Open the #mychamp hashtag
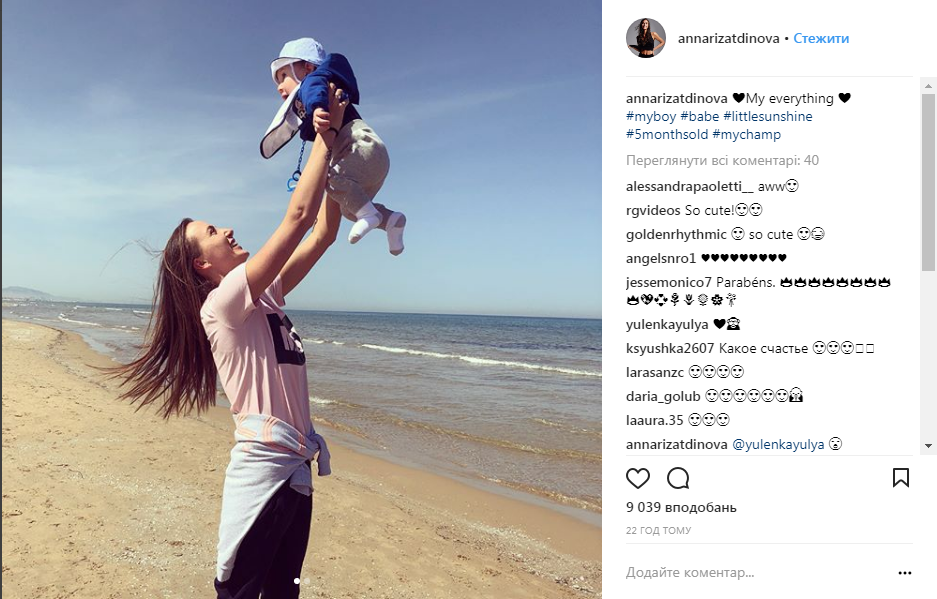The width and height of the screenshot is (937, 599). [746, 135]
